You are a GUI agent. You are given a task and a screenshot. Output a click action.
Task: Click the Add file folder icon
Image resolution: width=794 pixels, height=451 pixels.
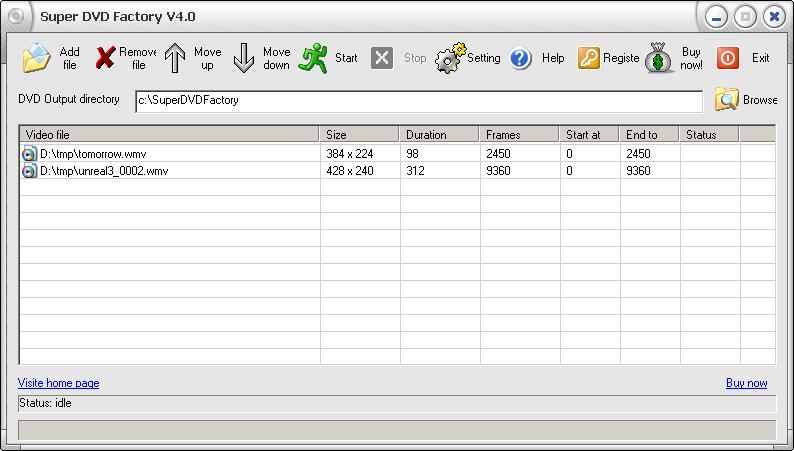(36, 58)
